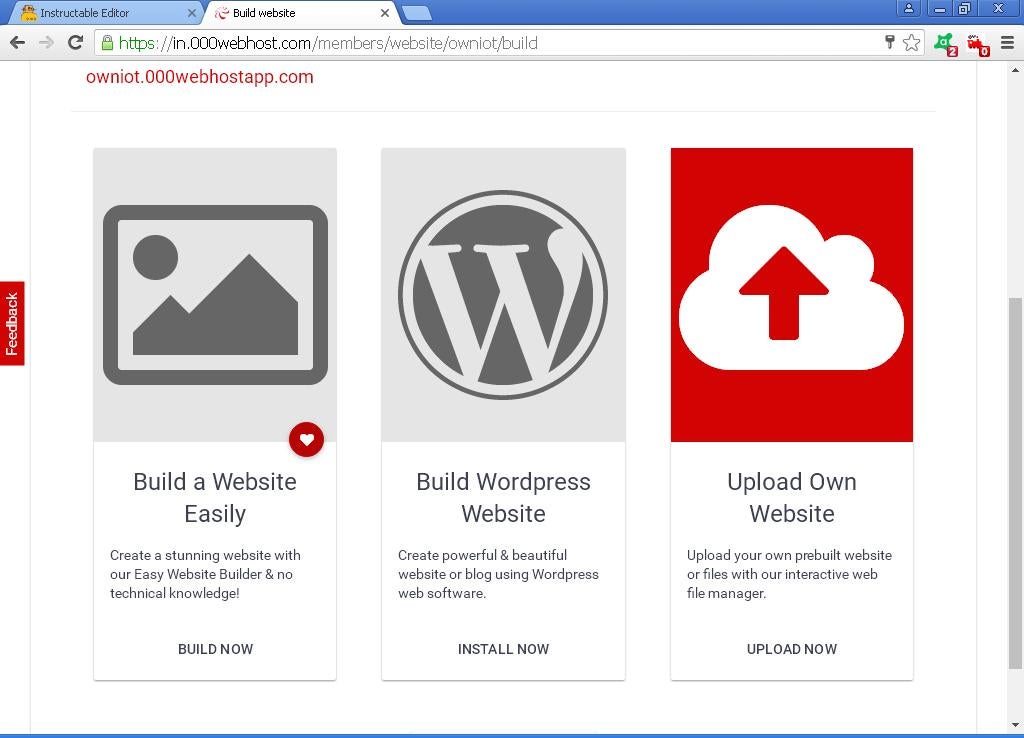Screen dimensions: 1024x738
Task: Click the HTTPS padlock in the address bar
Action: click(106, 43)
